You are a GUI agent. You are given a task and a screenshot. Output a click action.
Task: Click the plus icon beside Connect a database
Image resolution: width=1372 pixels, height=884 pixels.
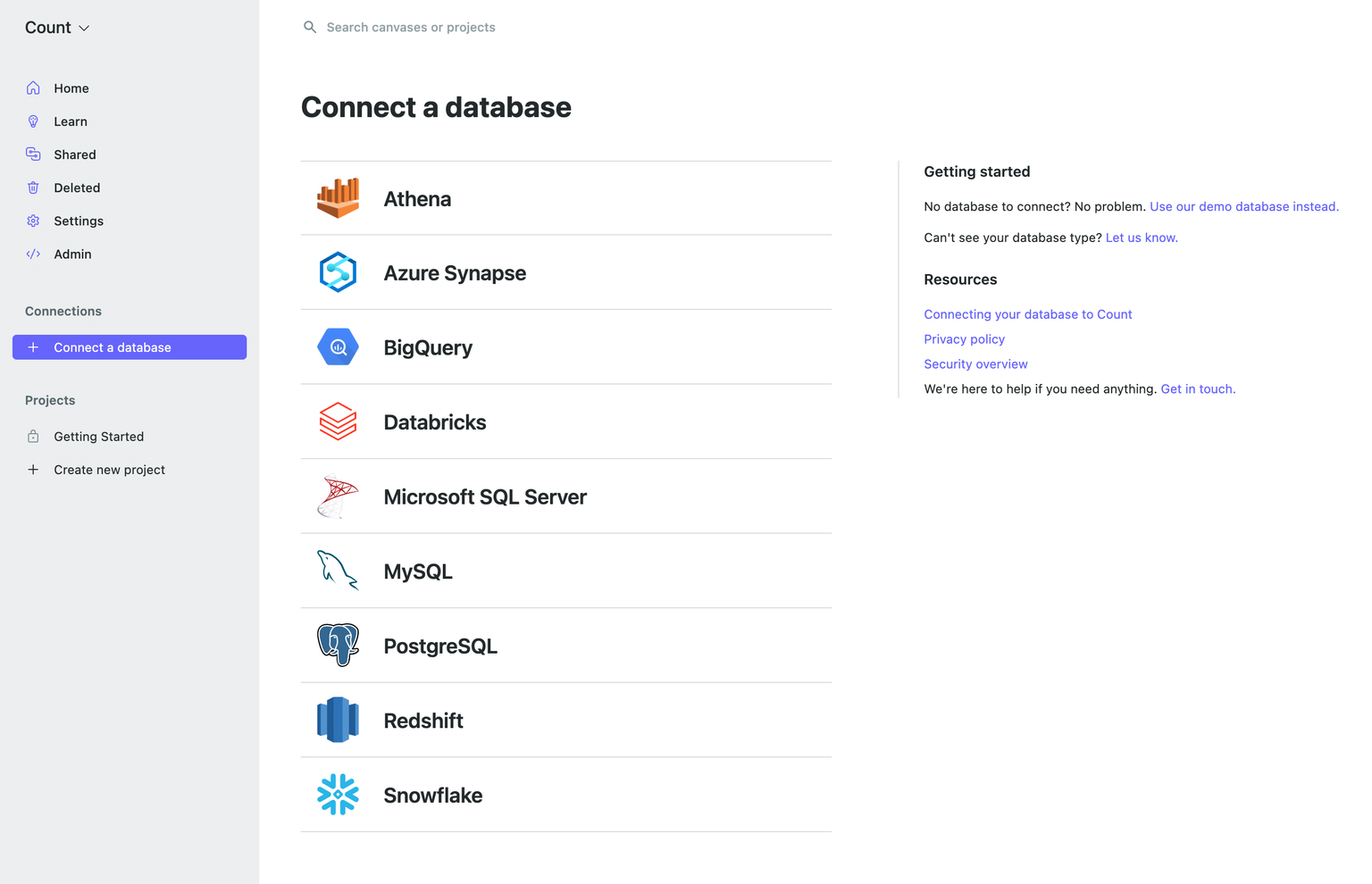[33, 347]
